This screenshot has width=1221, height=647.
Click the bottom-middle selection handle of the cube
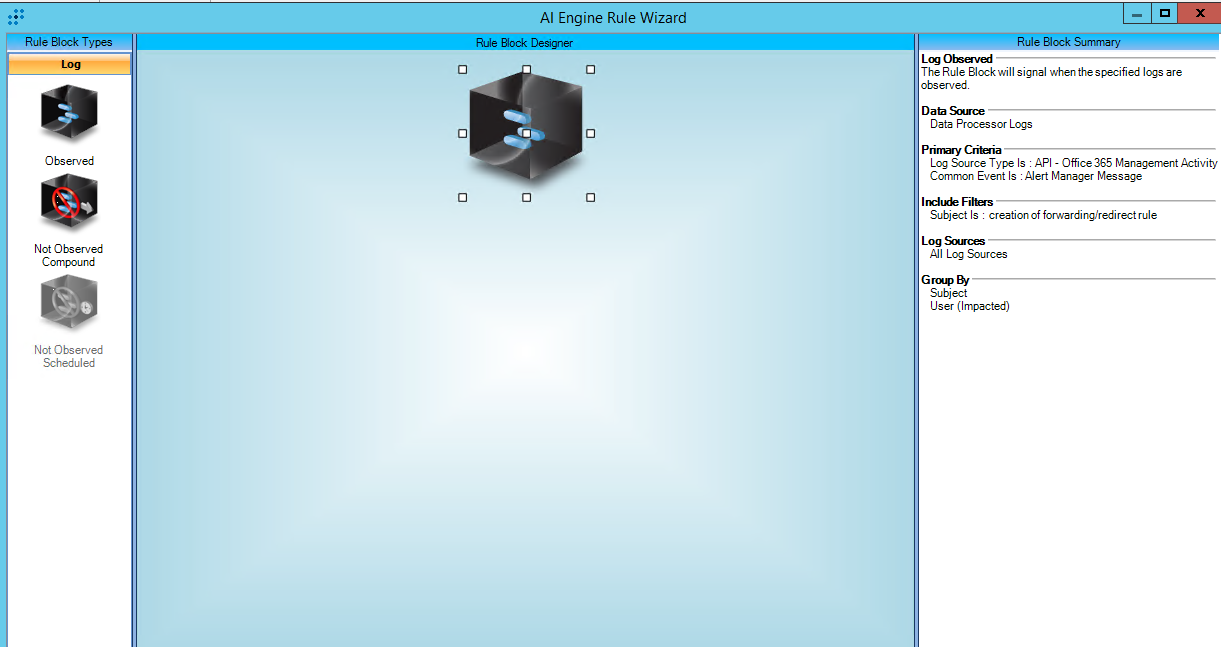(x=526, y=198)
